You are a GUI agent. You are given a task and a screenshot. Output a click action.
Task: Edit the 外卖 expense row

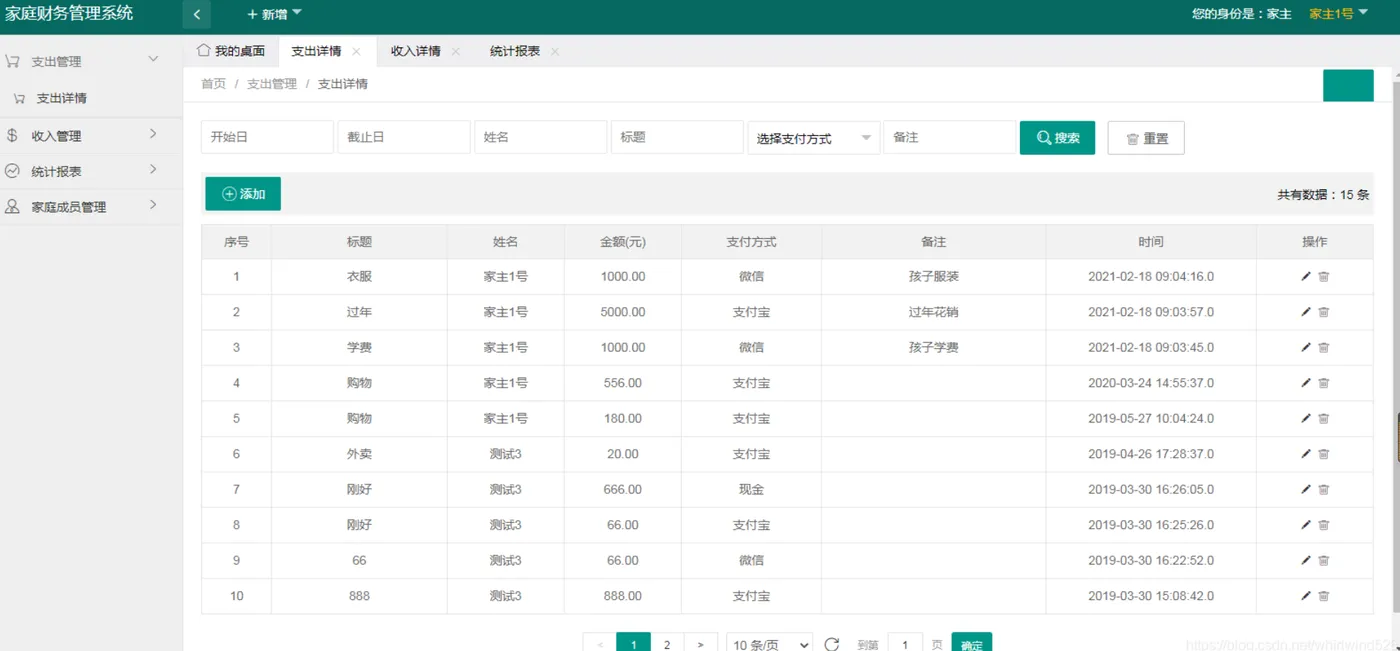[x=1306, y=454]
